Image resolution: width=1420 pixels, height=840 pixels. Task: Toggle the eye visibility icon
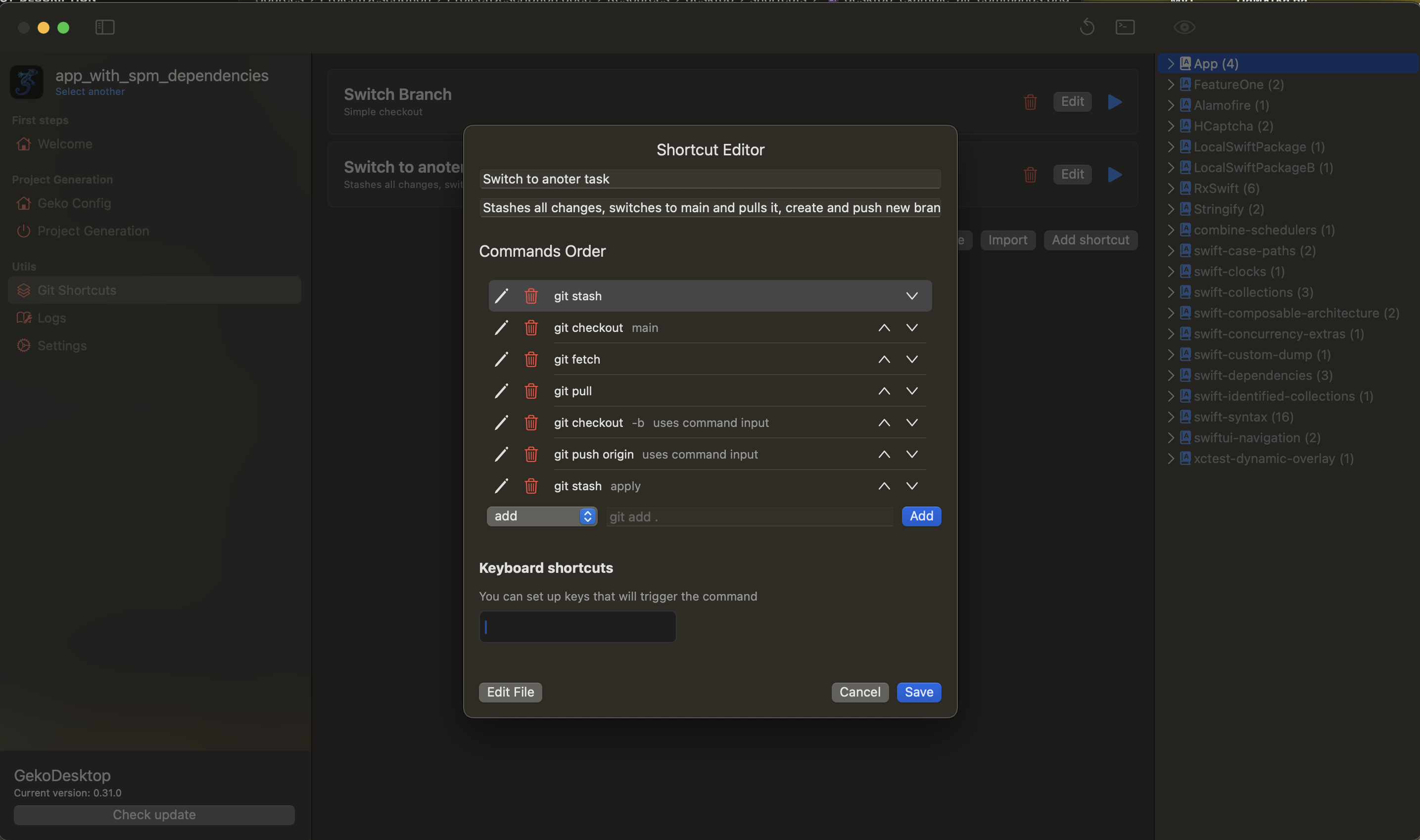(x=1184, y=27)
